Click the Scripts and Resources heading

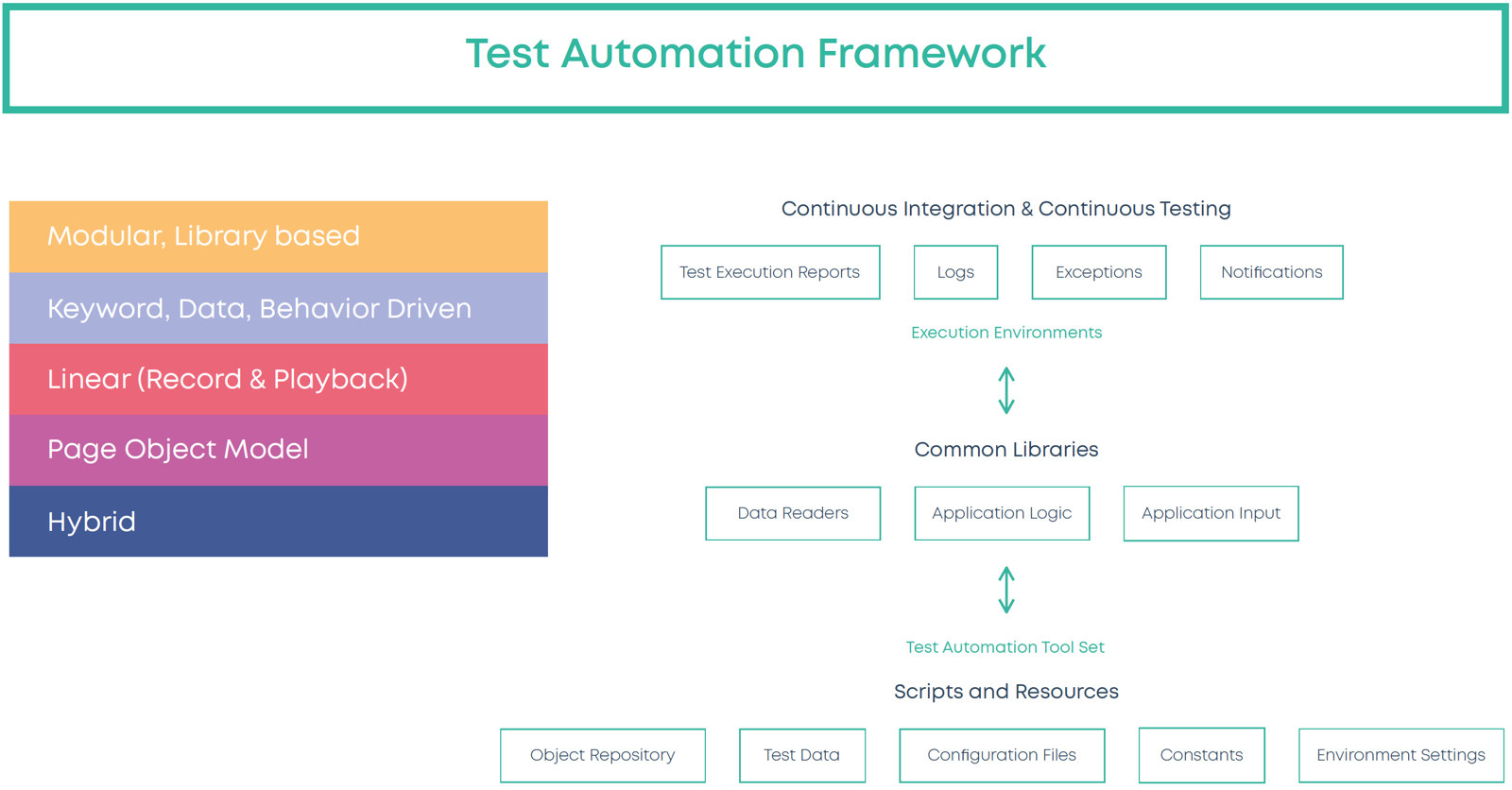coord(1006,692)
